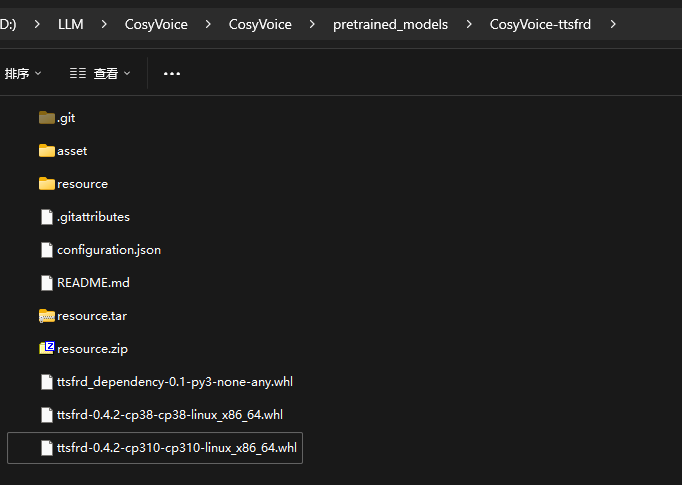682x485 pixels.
Task: Select the ttsfrd_dependency whl file icon
Action: coord(47,382)
